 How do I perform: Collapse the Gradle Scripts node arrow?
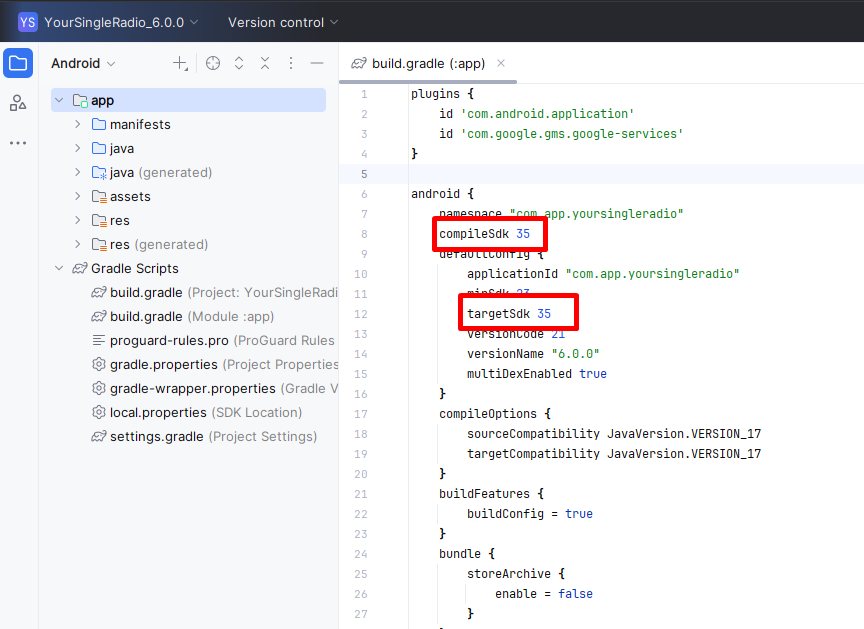(x=59, y=268)
